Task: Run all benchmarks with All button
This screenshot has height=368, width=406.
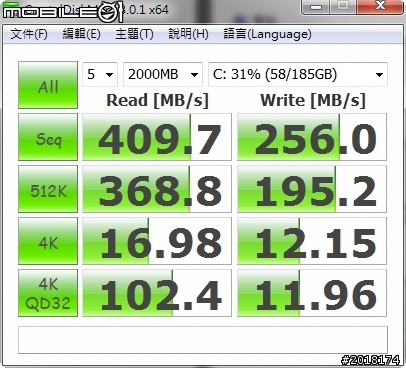Action: pos(48,85)
